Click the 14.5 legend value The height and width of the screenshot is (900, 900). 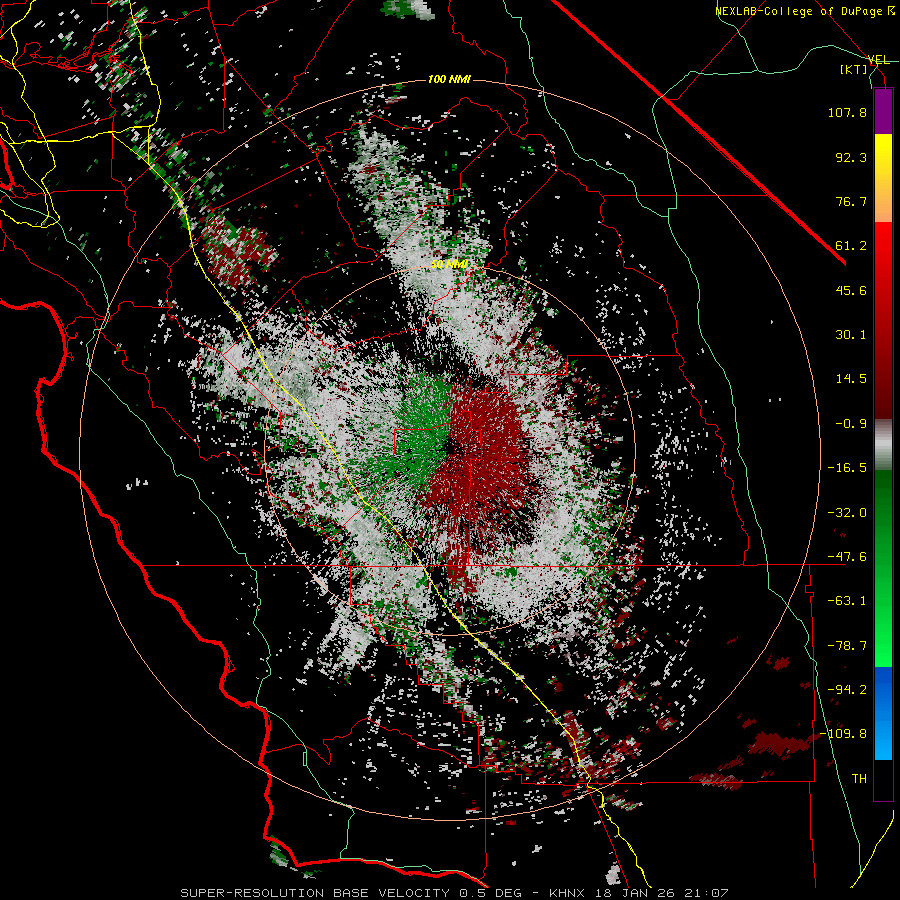pyautogui.click(x=851, y=379)
